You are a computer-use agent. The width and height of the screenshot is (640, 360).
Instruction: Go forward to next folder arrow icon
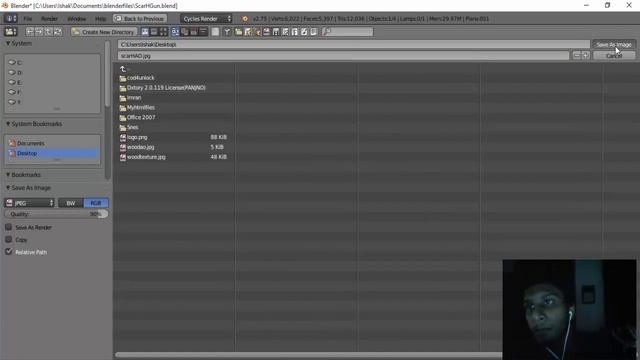[39, 32]
